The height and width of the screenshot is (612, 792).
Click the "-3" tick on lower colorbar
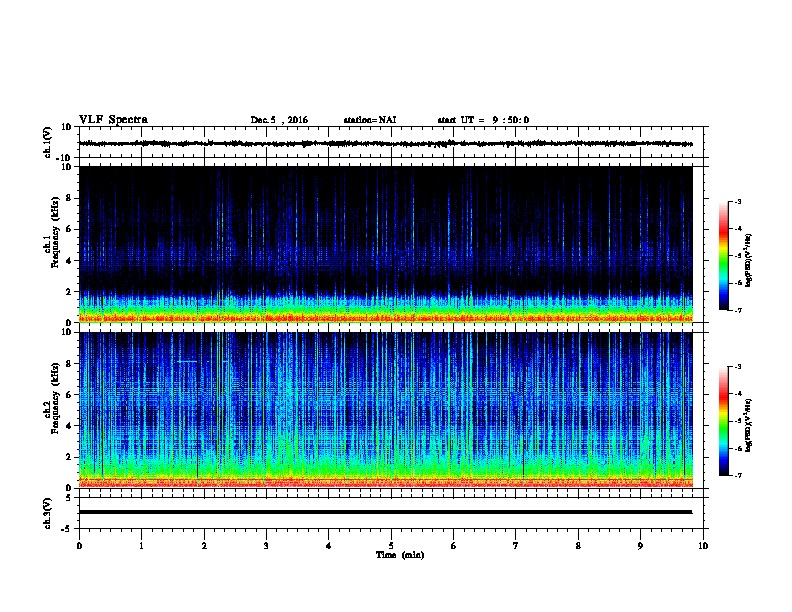pos(738,367)
